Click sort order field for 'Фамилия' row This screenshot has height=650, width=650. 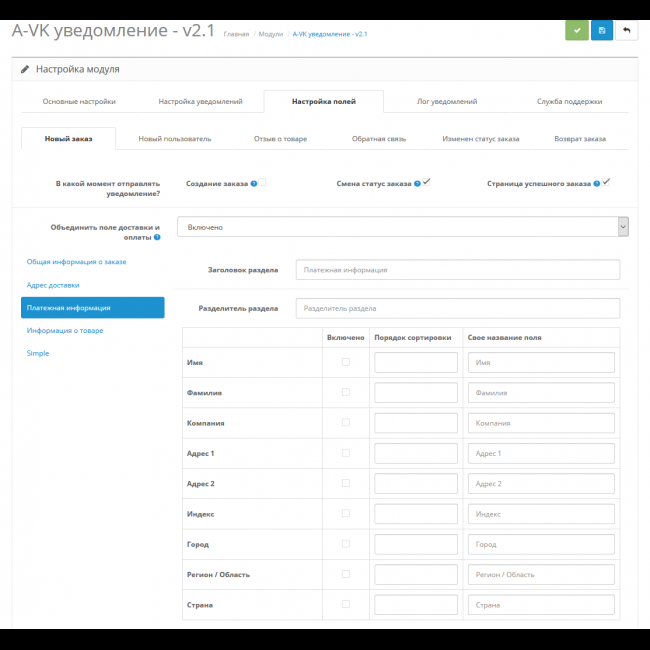415,393
